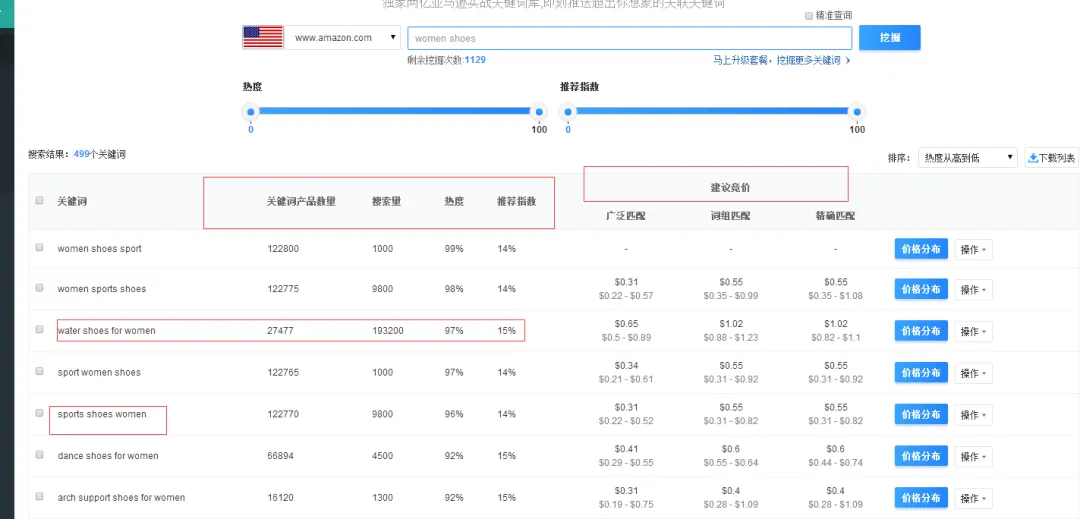
Task: Click the 推荐指数 column header
Action: coord(517,202)
